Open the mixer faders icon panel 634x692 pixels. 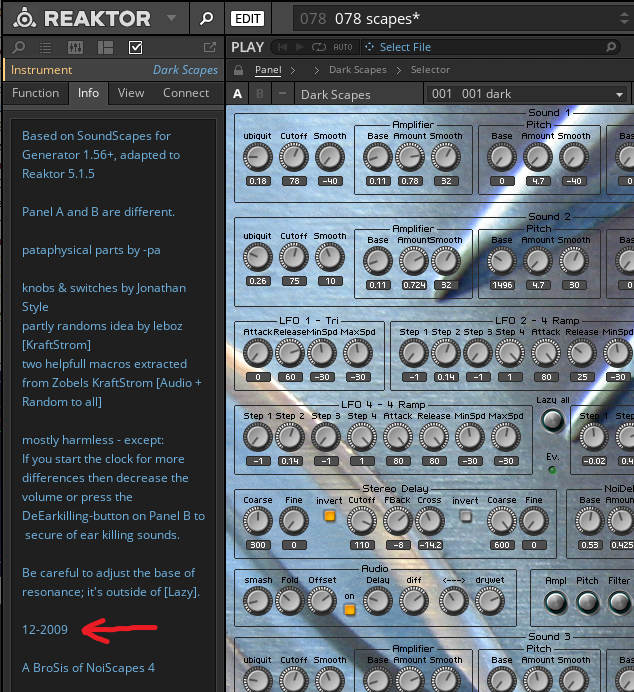pyautogui.click(x=75, y=47)
